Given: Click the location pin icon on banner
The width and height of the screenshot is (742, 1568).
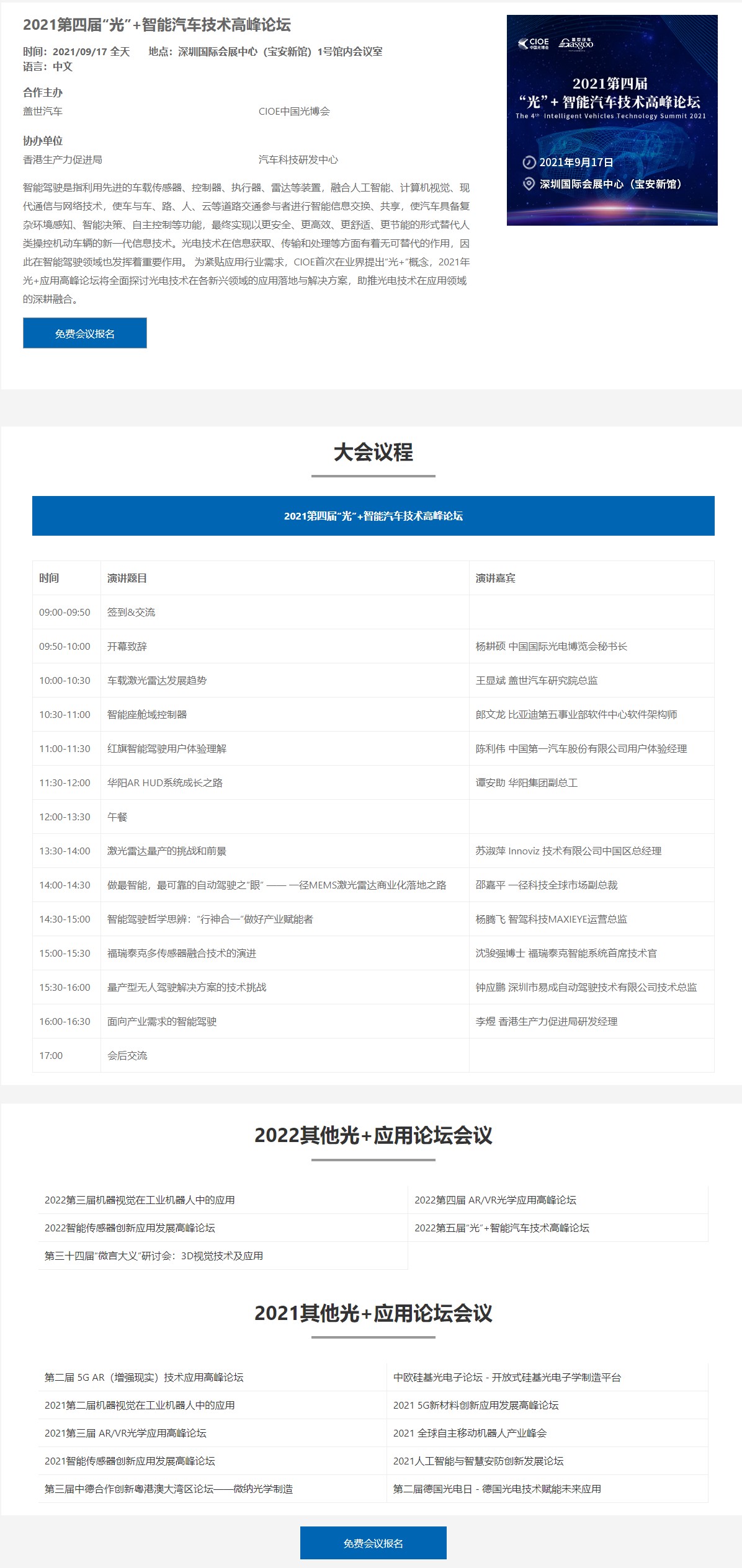Looking at the screenshot, I should (x=529, y=184).
